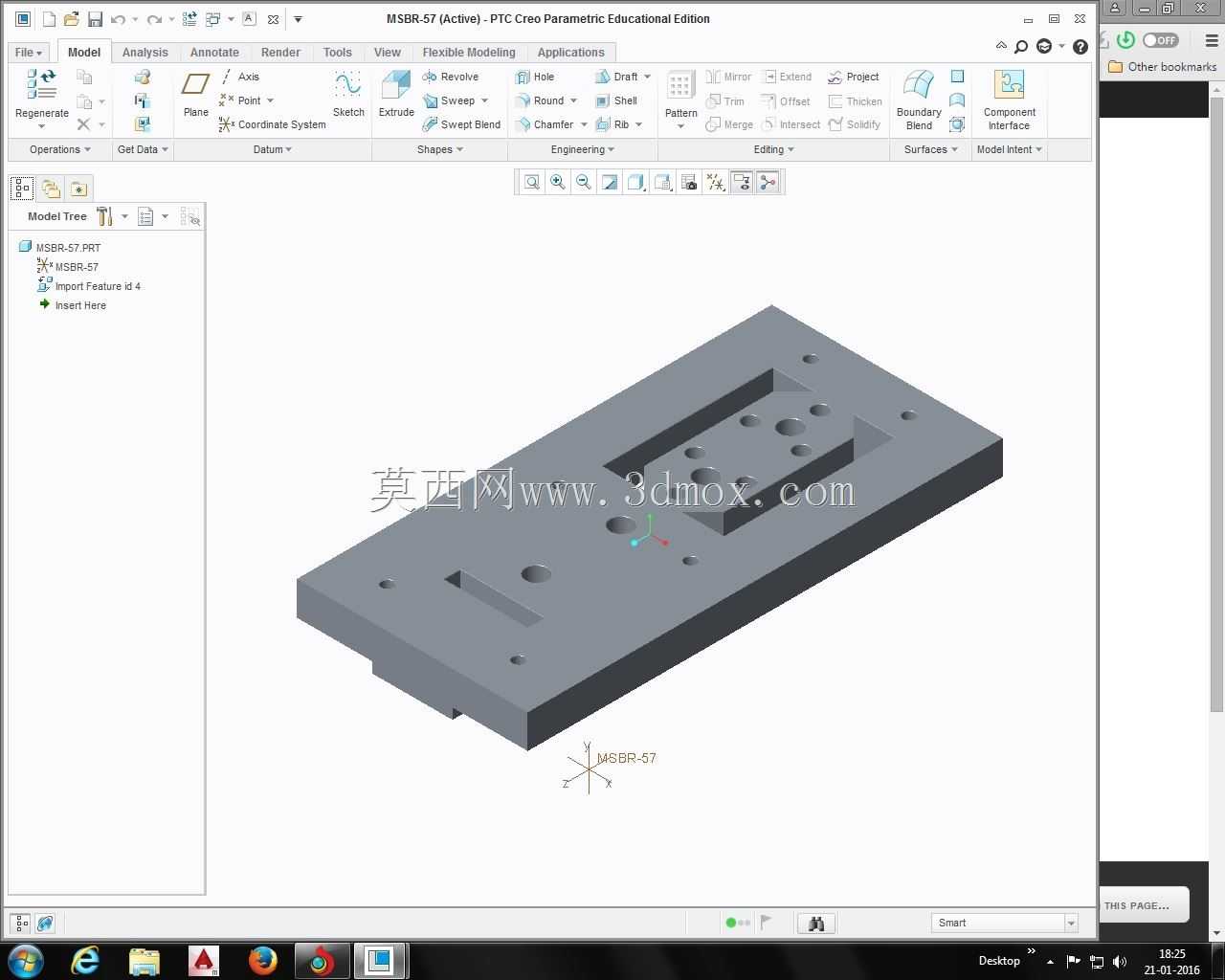Screen dimensions: 1225x980
Task: Activate the Revolve tool
Action: pos(450,77)
